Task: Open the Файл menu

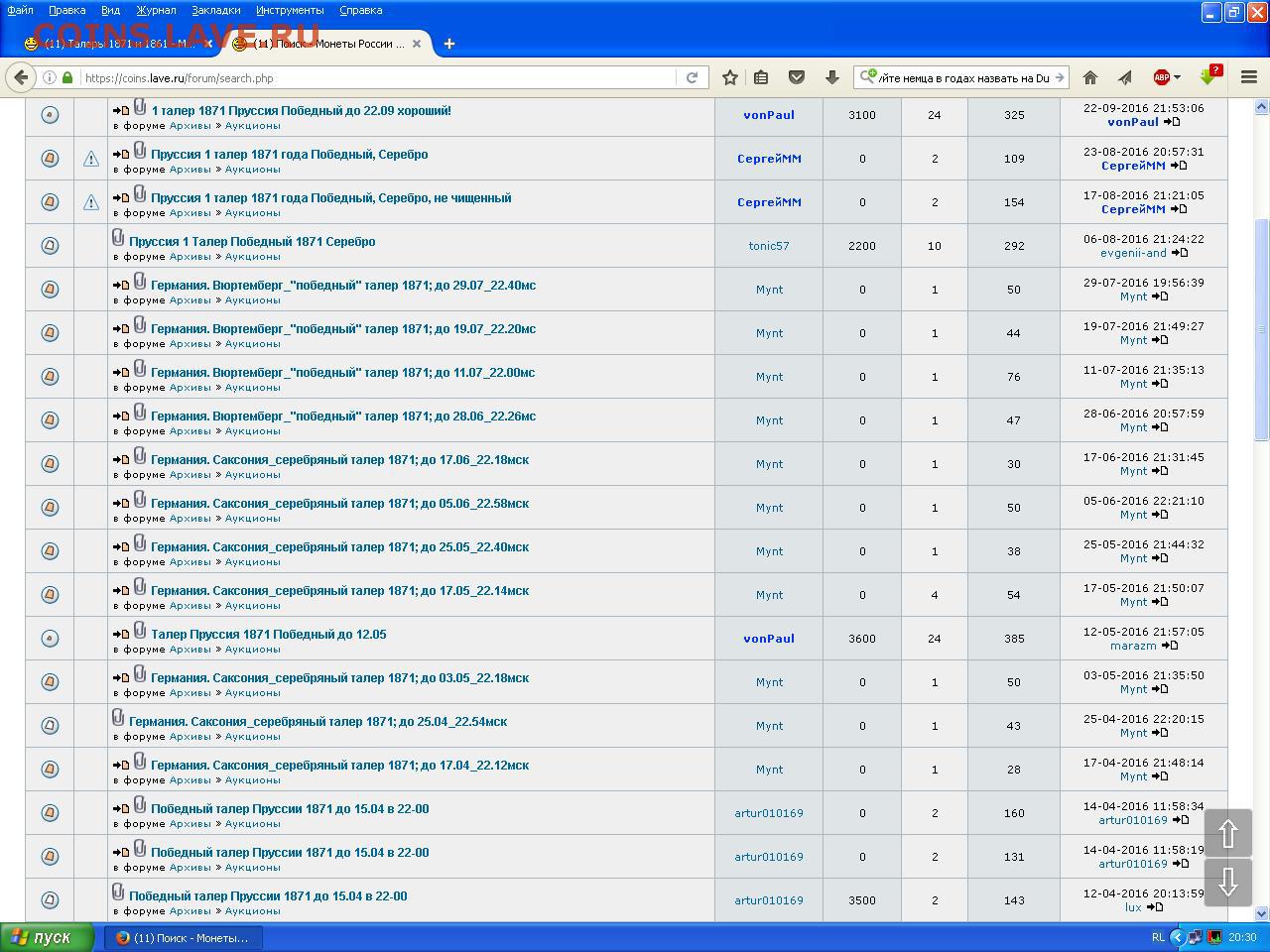Action: pos(20,10)
